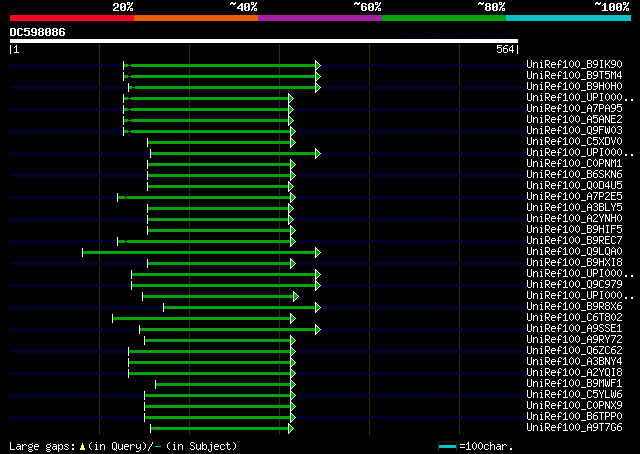Select the UniRef100_B9REC7 label

tap(574, 241)
